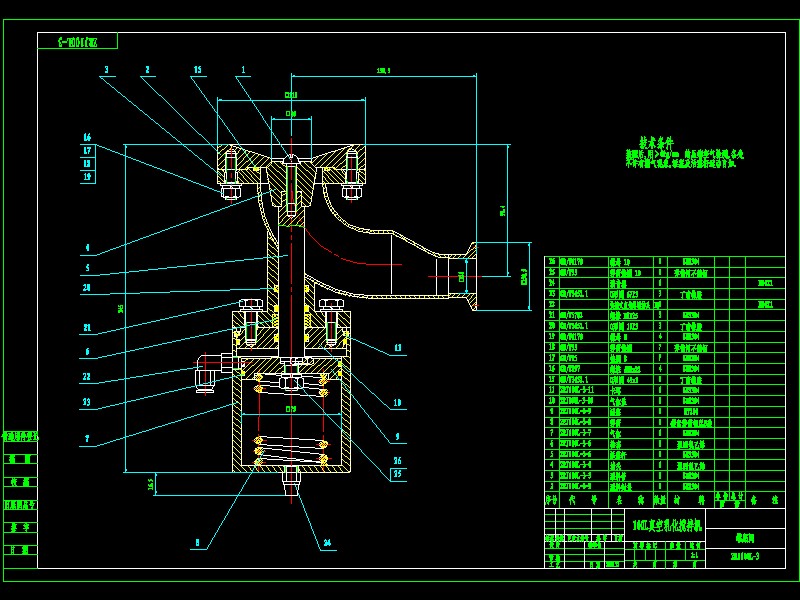Click balloon 9 on the lower cylinder

(x=397, y=437)
